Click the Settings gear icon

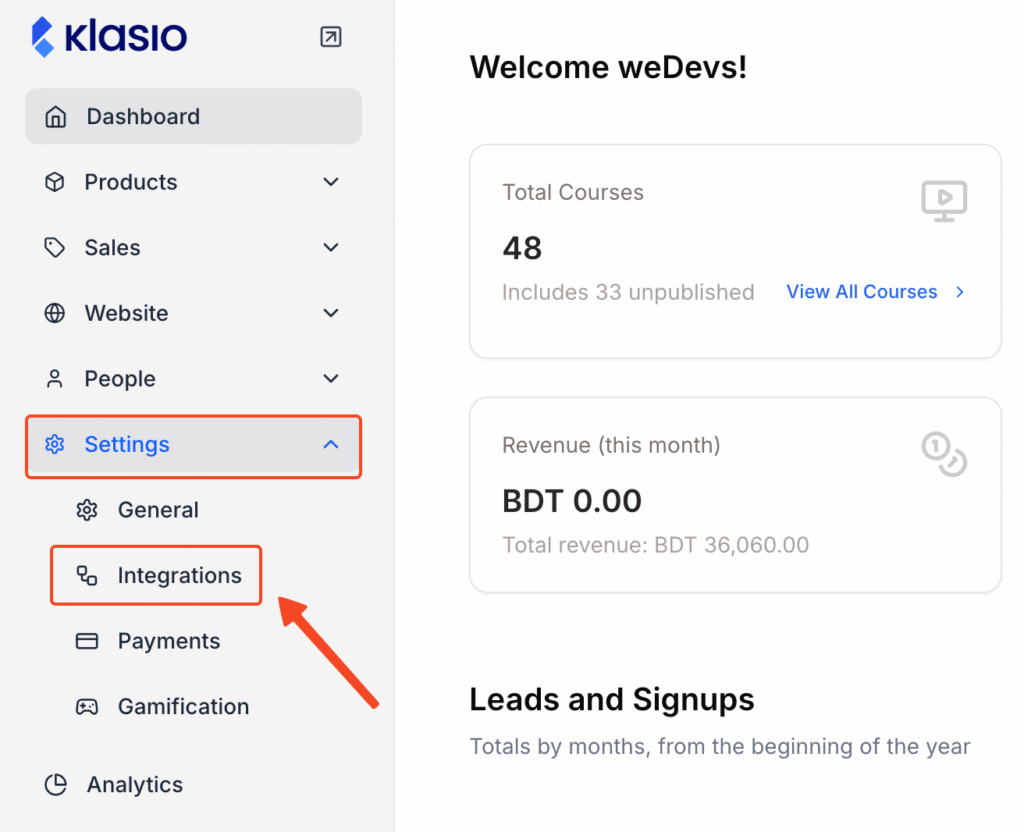[x=55, y=445]
